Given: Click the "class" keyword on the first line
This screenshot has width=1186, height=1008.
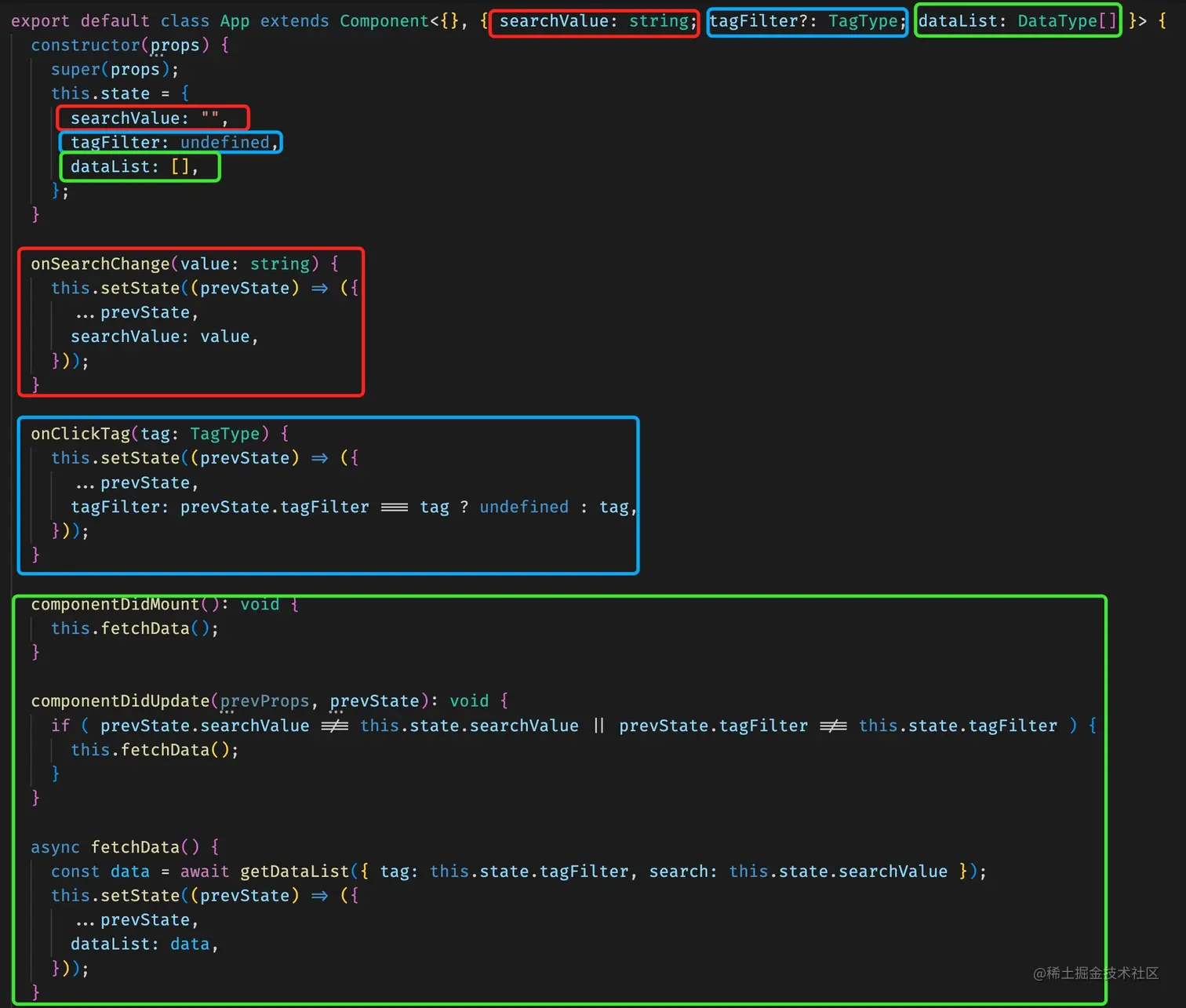Looking at the screenshot, I should pos(185,21).
